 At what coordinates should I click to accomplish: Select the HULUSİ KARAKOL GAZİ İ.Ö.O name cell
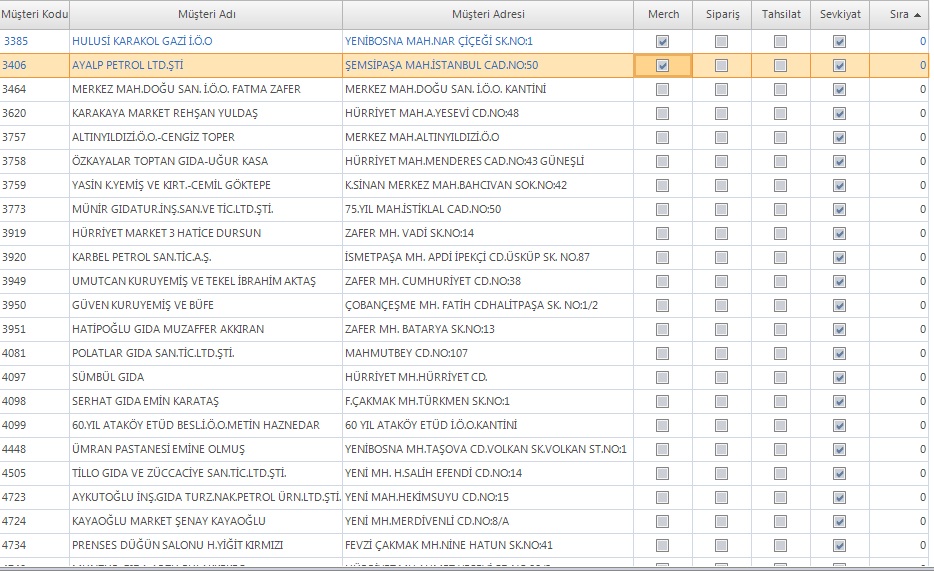pyautogui.click(x=206, y=42)
